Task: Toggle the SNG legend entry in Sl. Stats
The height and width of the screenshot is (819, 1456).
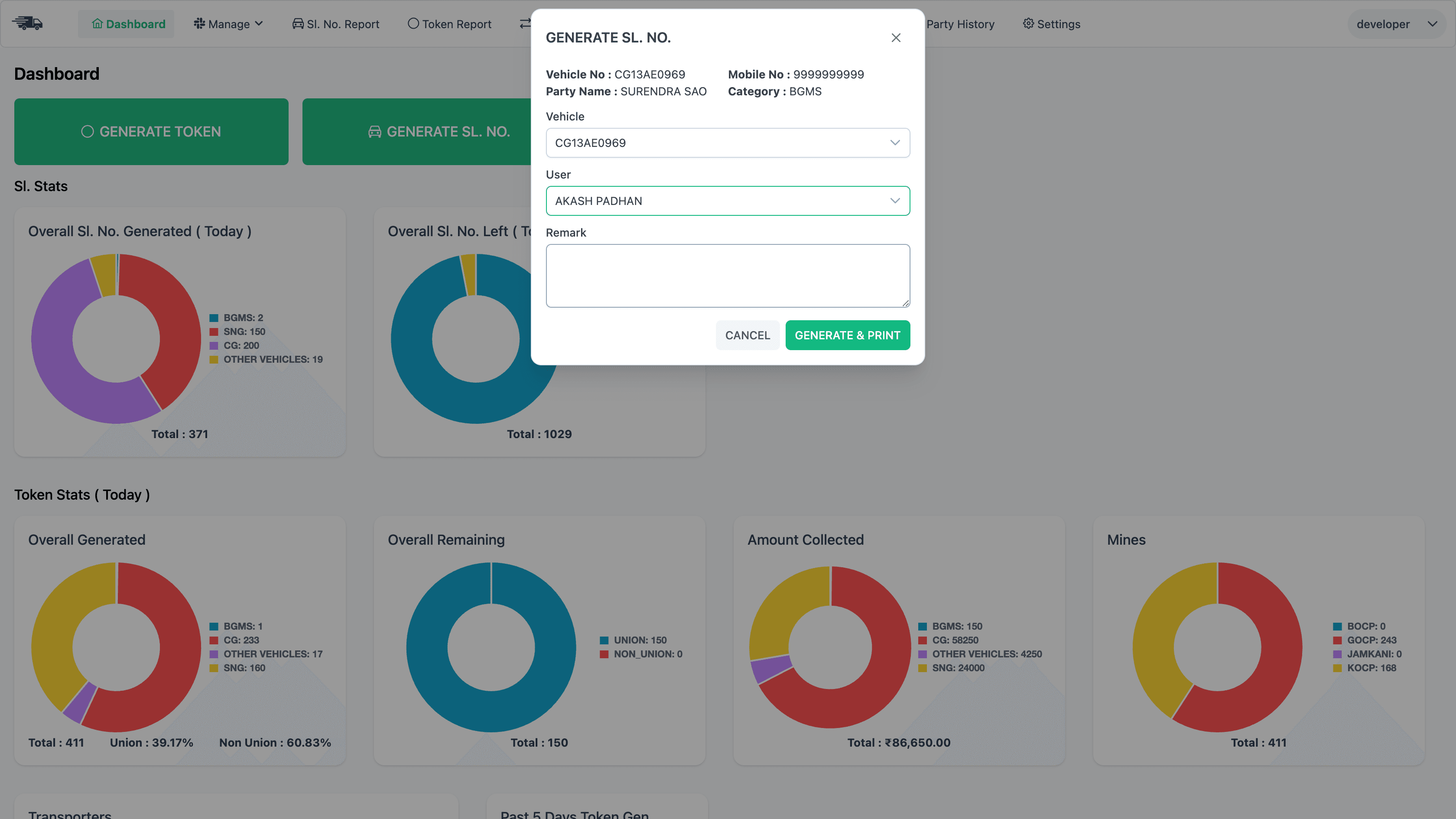Action: tap(244, 332)
